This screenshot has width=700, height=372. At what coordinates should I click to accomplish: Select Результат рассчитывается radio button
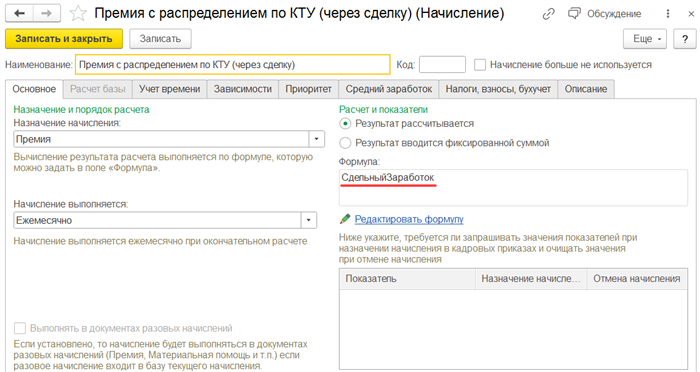(345, 123)
